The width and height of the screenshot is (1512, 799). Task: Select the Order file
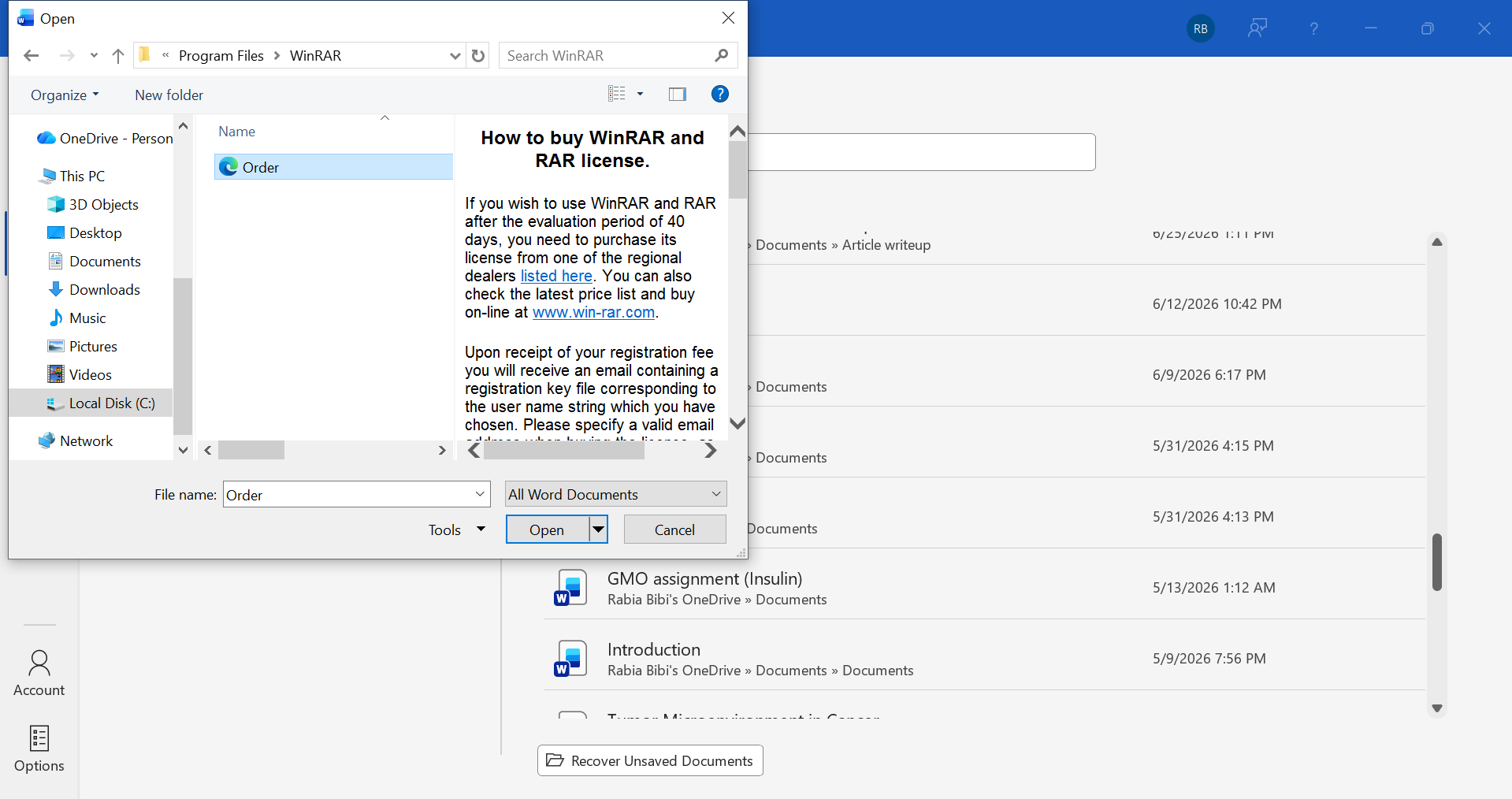click(333, 167)
